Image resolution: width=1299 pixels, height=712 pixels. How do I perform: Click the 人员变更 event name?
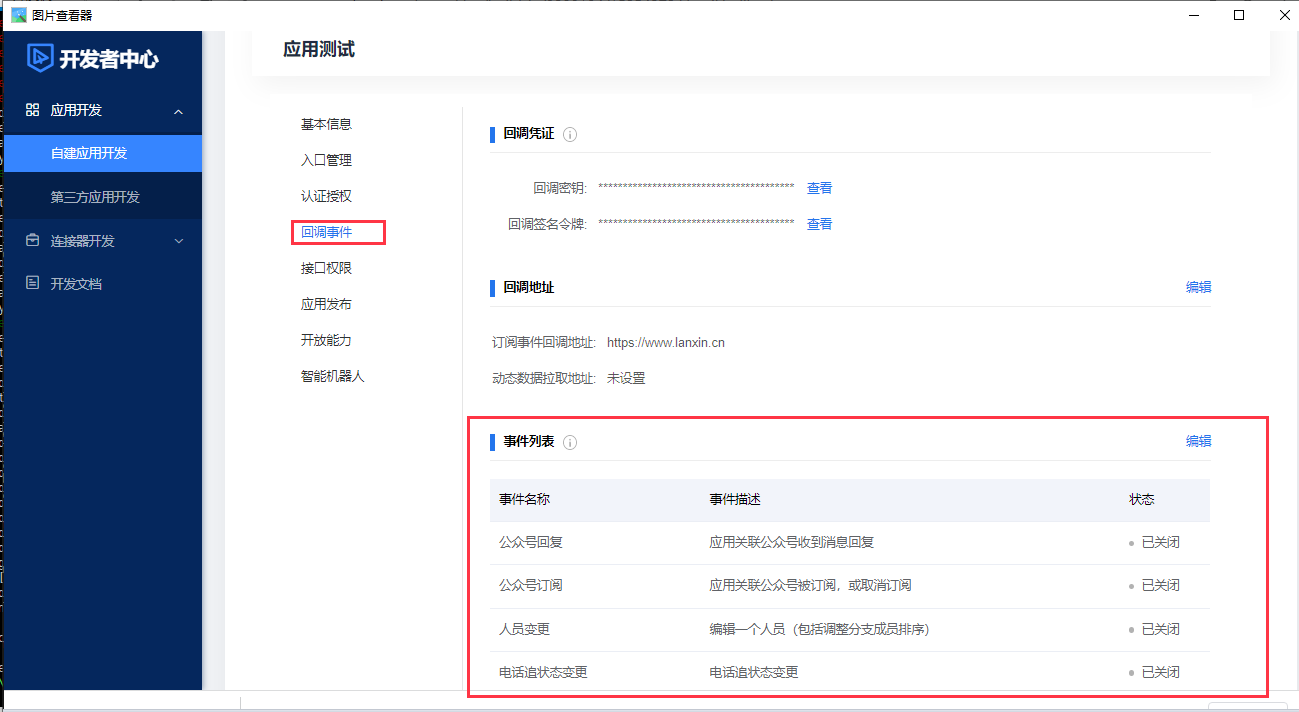pyautogui.click(x=524, y=629)
